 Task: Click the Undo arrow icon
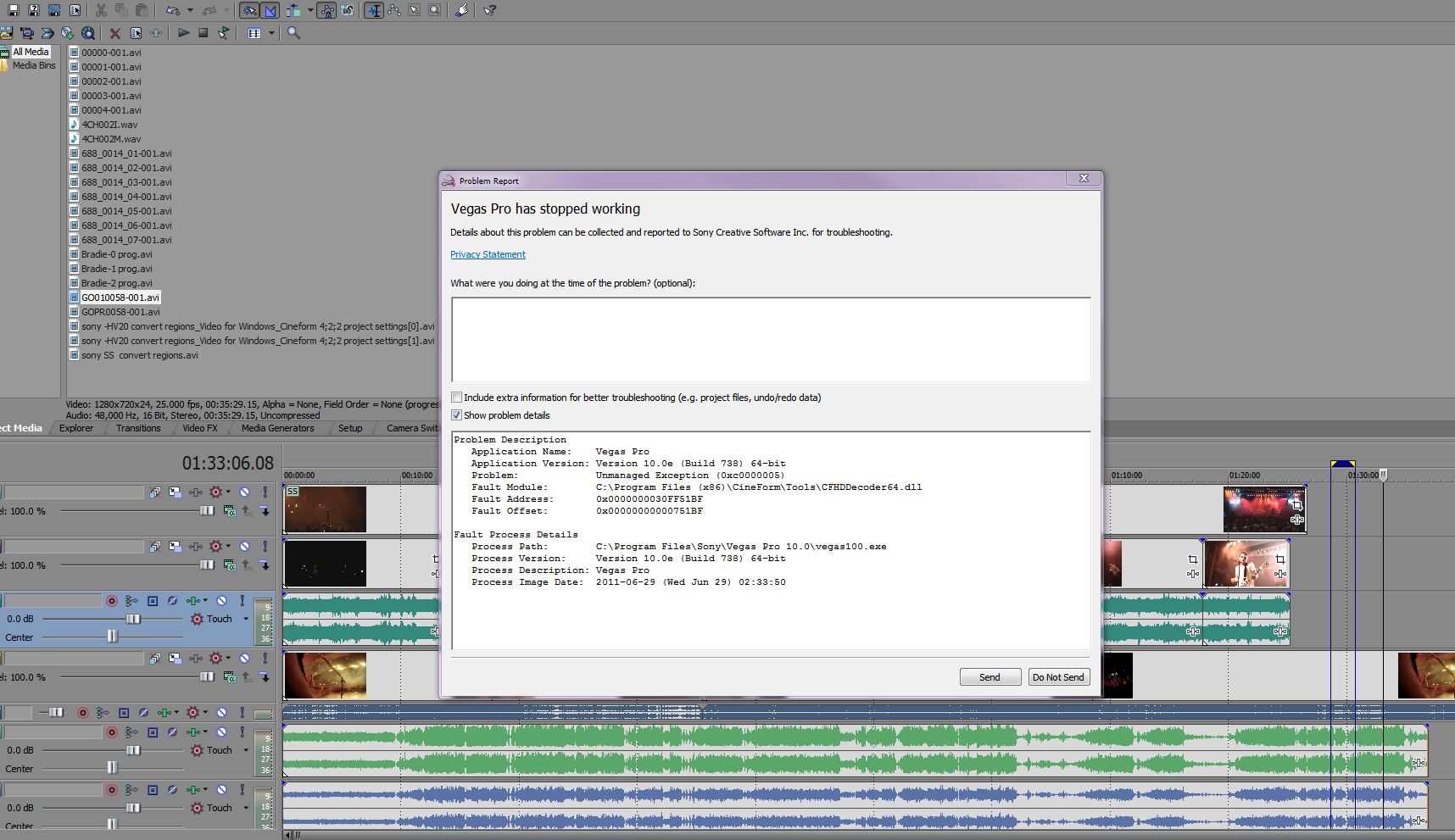tap(172, 10)
